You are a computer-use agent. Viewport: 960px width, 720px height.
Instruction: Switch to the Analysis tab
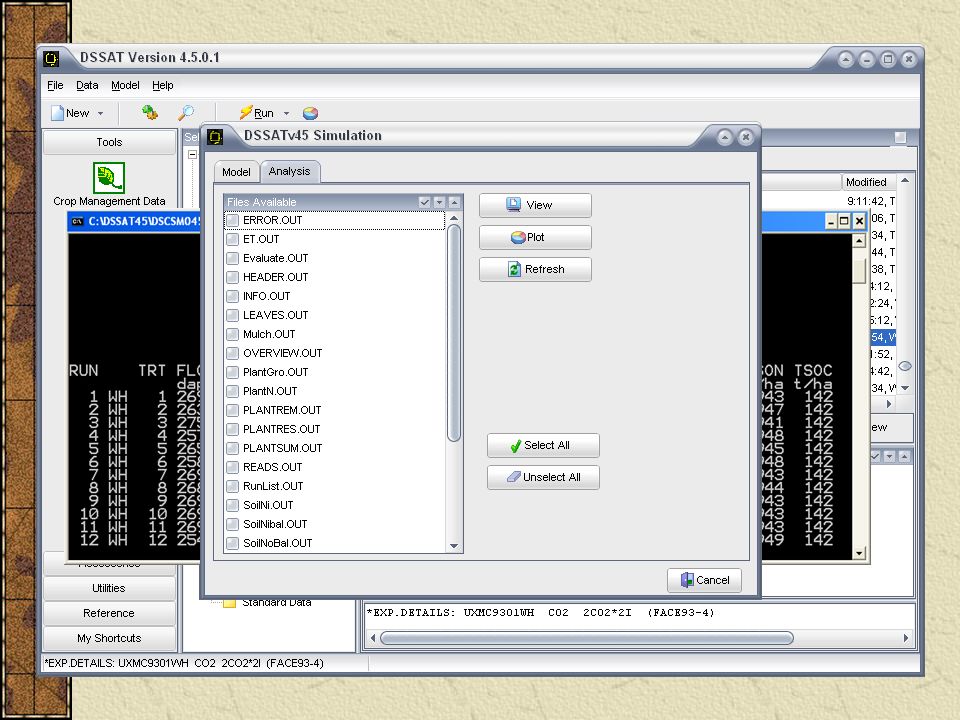[290, 171]
